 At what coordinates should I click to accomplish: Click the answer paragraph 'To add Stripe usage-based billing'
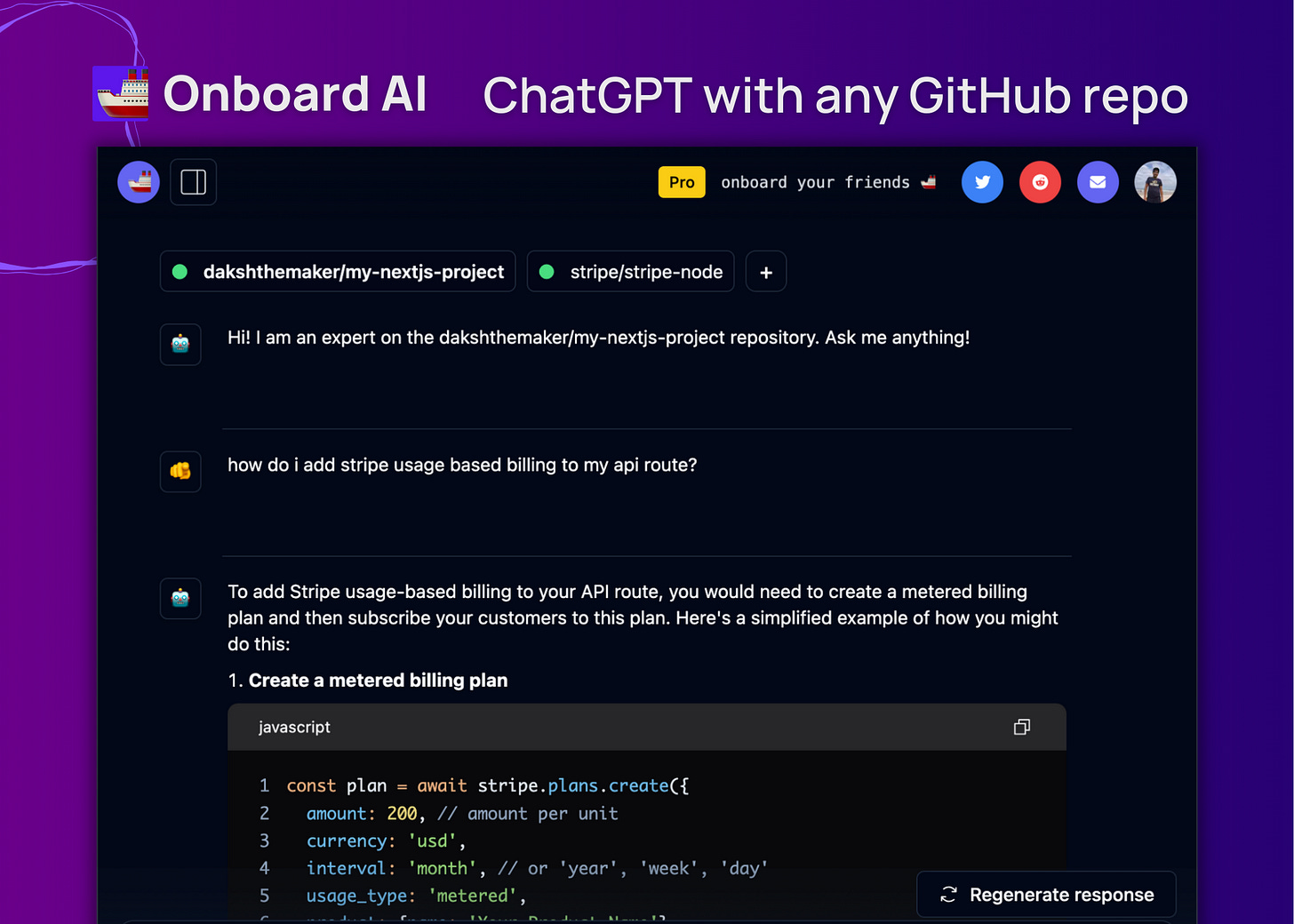[643, 617]
